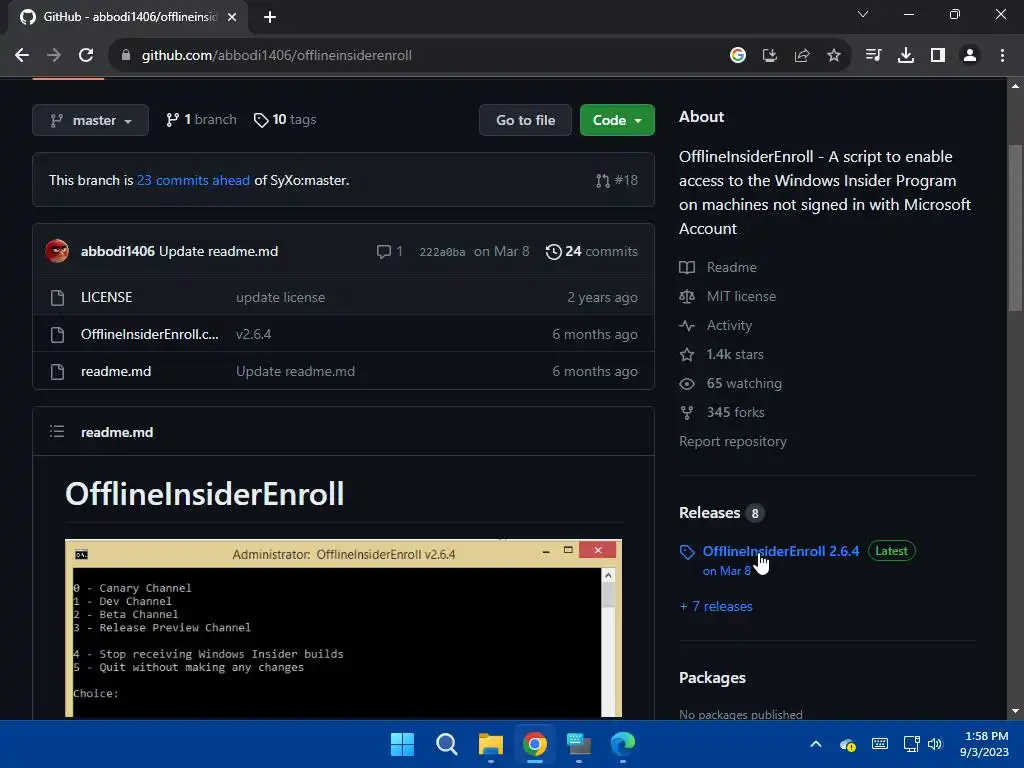Open Chrome downloads icon
The height and width of the screenshot is (768, 1024).
pyautogui.click(x=905, y=56)
